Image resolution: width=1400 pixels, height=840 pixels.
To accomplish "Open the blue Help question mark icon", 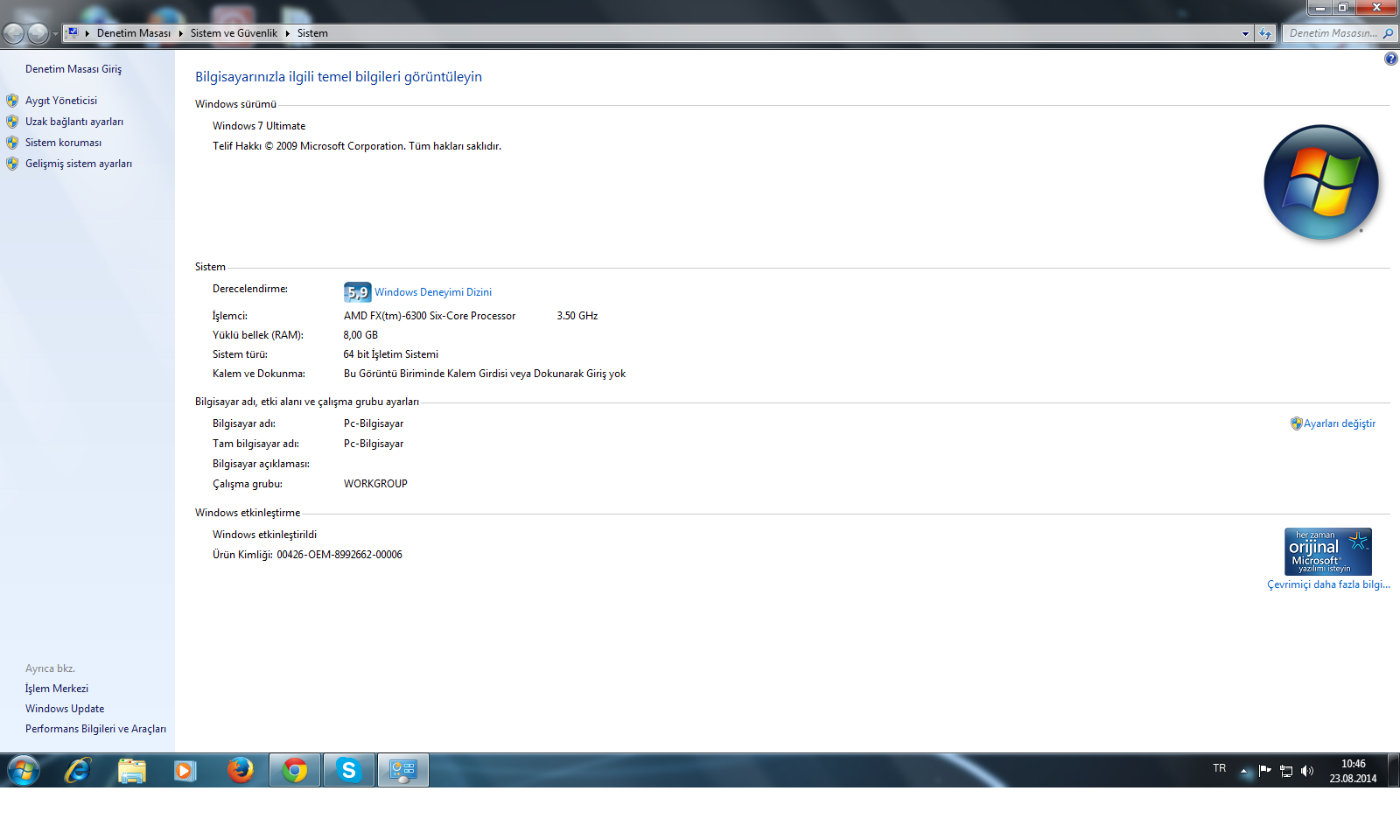I will point(1390,59).
